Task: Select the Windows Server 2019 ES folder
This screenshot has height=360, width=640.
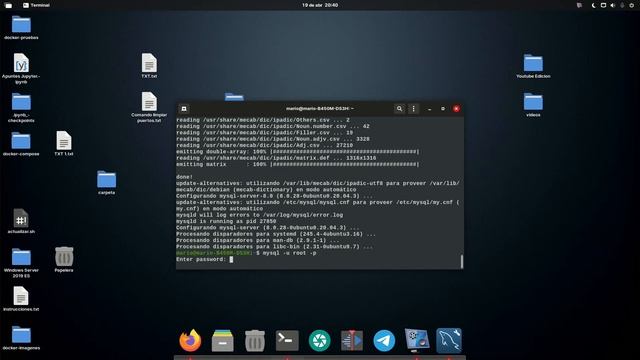Action: 21,263
